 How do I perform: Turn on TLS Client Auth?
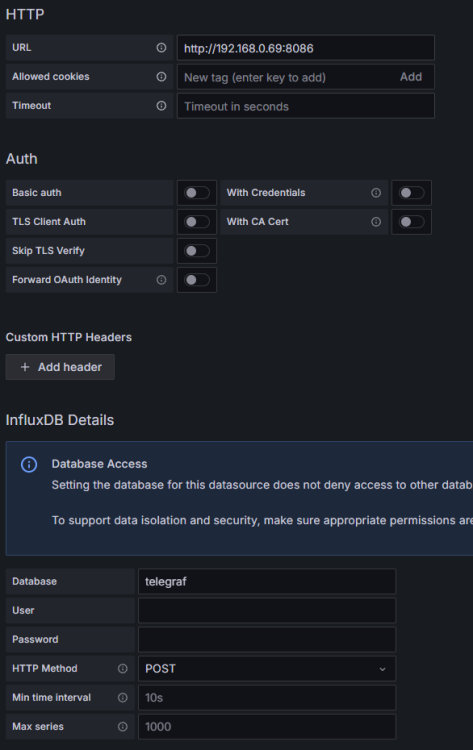197,221
